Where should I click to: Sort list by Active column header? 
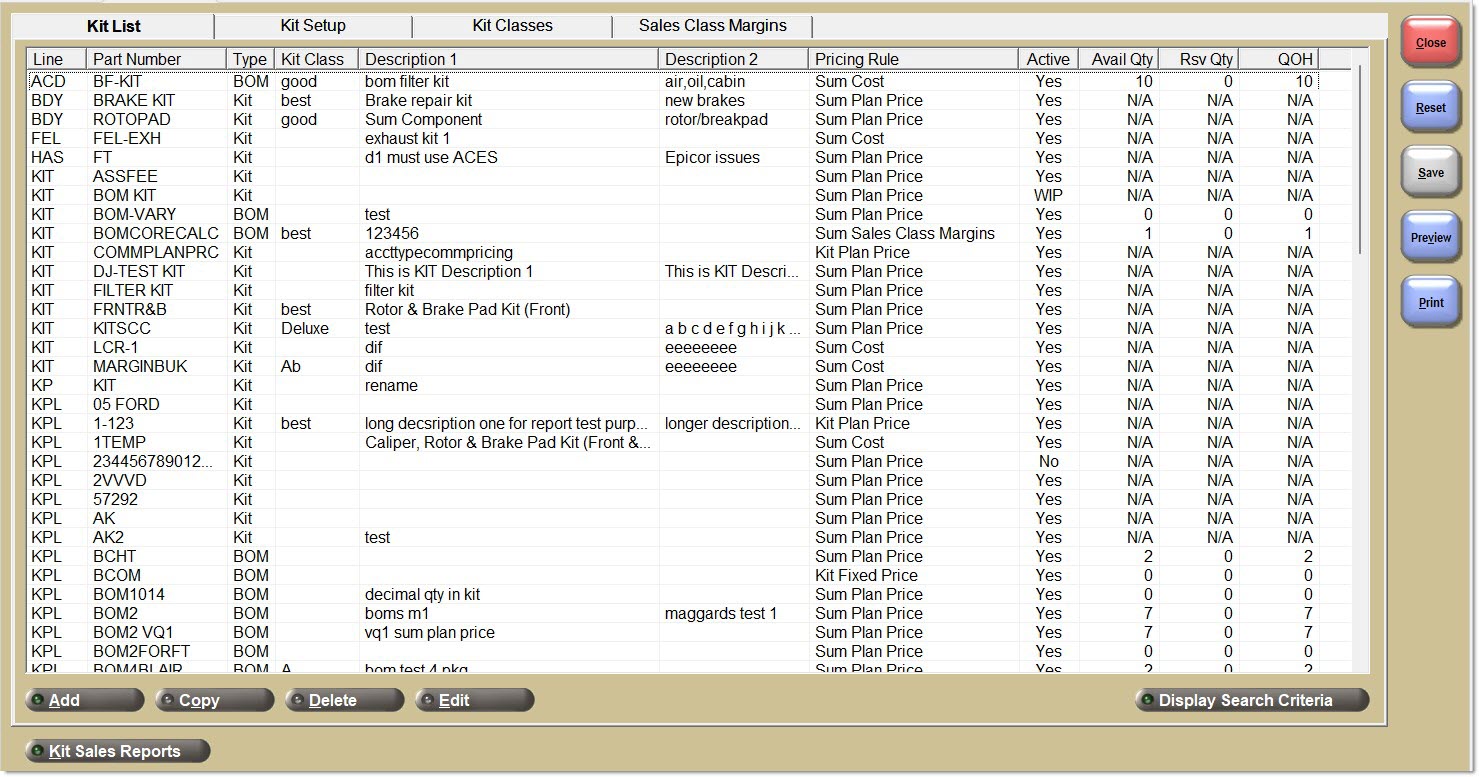pyautogui.click(x=1047, y=59)
